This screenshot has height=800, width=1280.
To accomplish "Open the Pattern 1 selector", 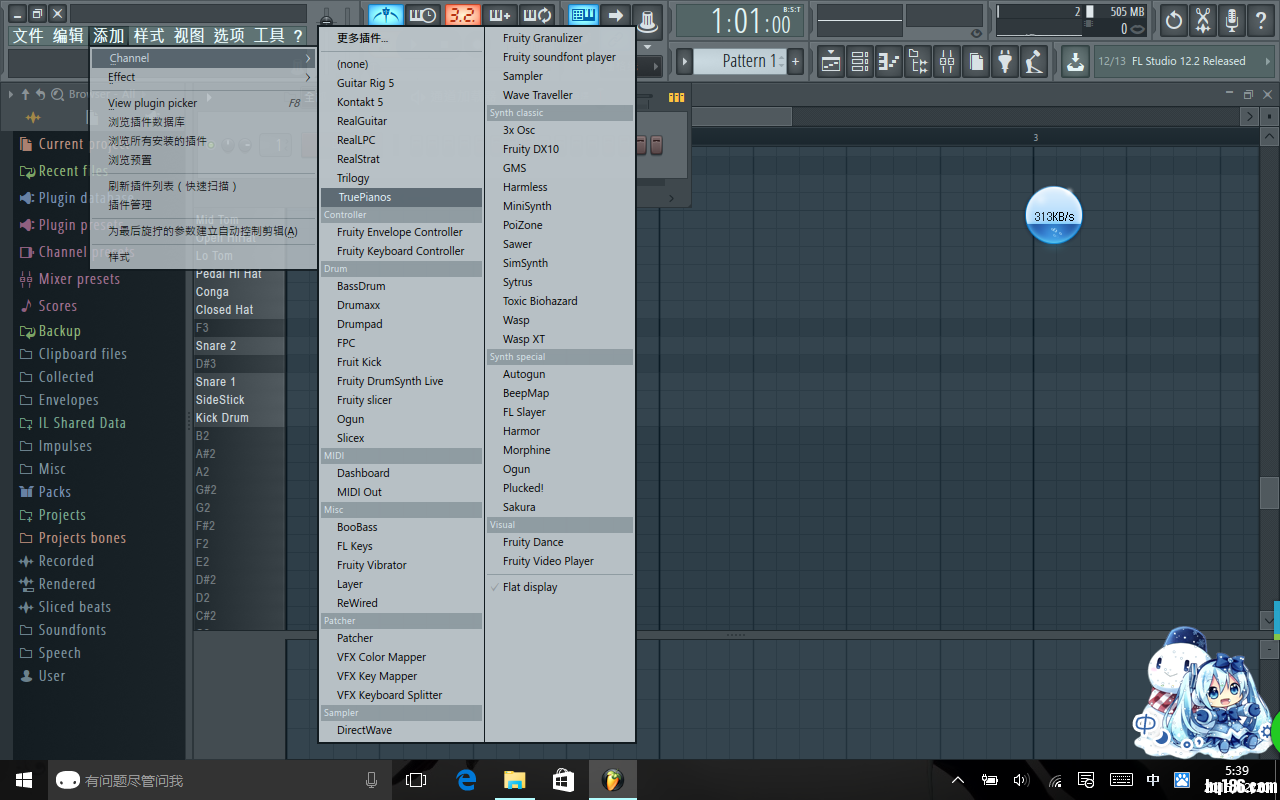I will coord(740,61).
